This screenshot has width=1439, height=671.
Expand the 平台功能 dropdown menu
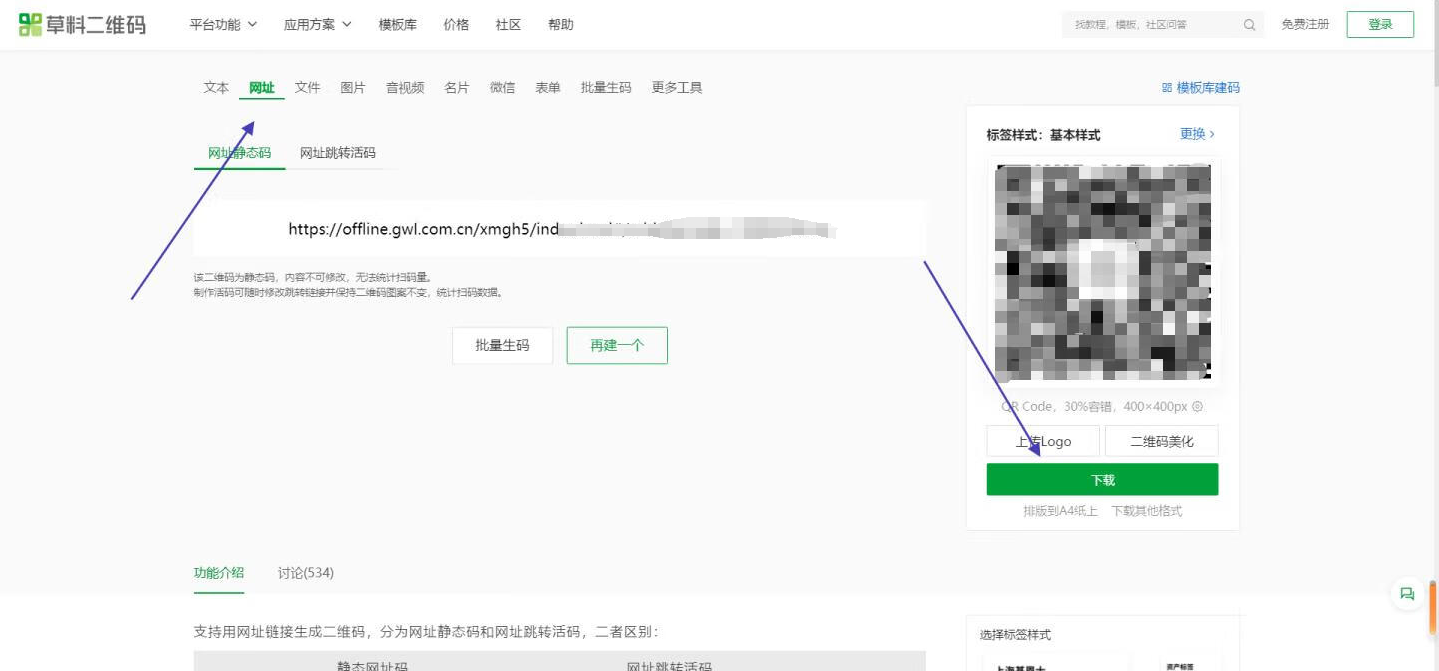[223, 25]
